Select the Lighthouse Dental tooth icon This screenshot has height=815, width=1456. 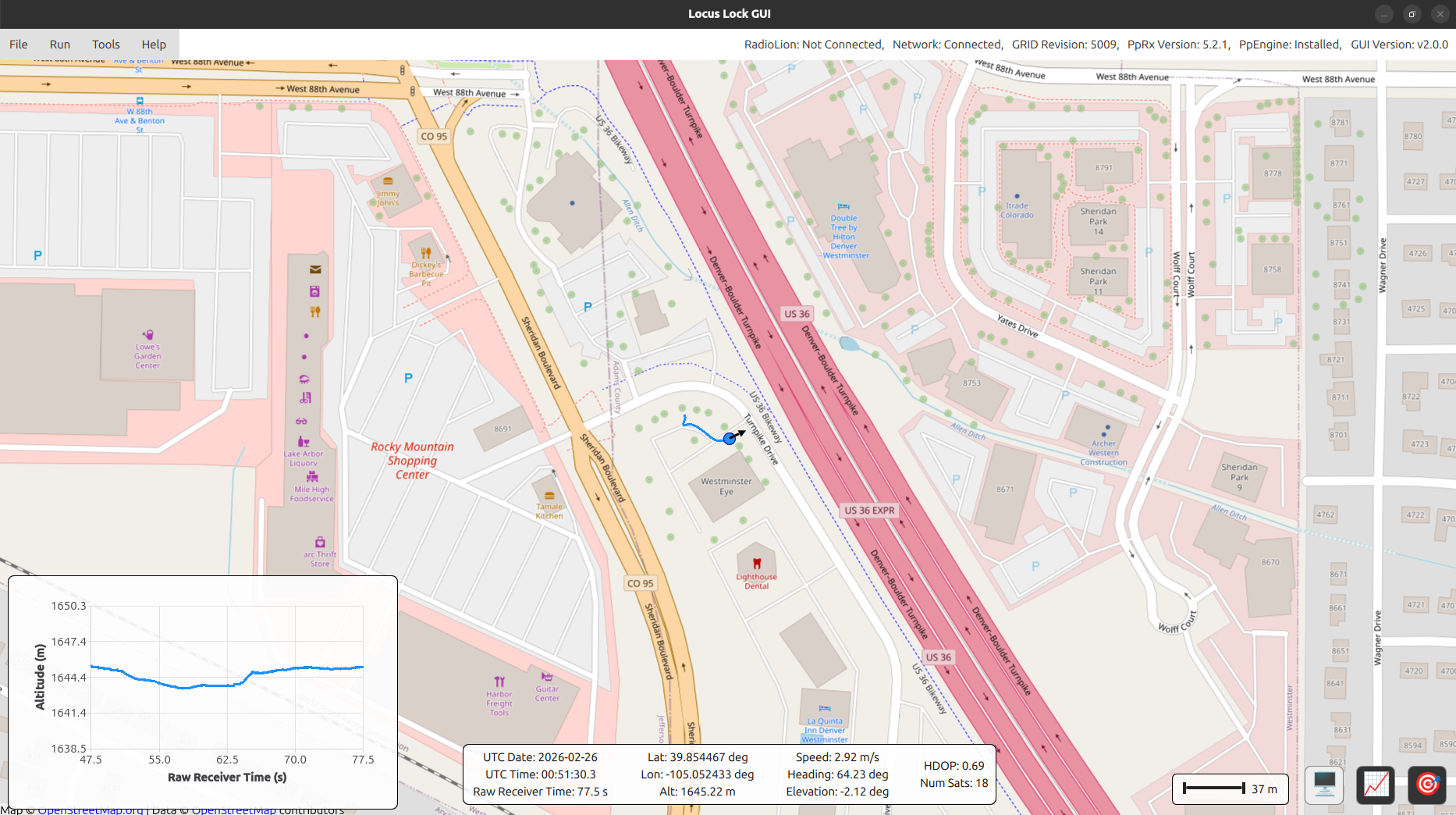tap(756, 564)
